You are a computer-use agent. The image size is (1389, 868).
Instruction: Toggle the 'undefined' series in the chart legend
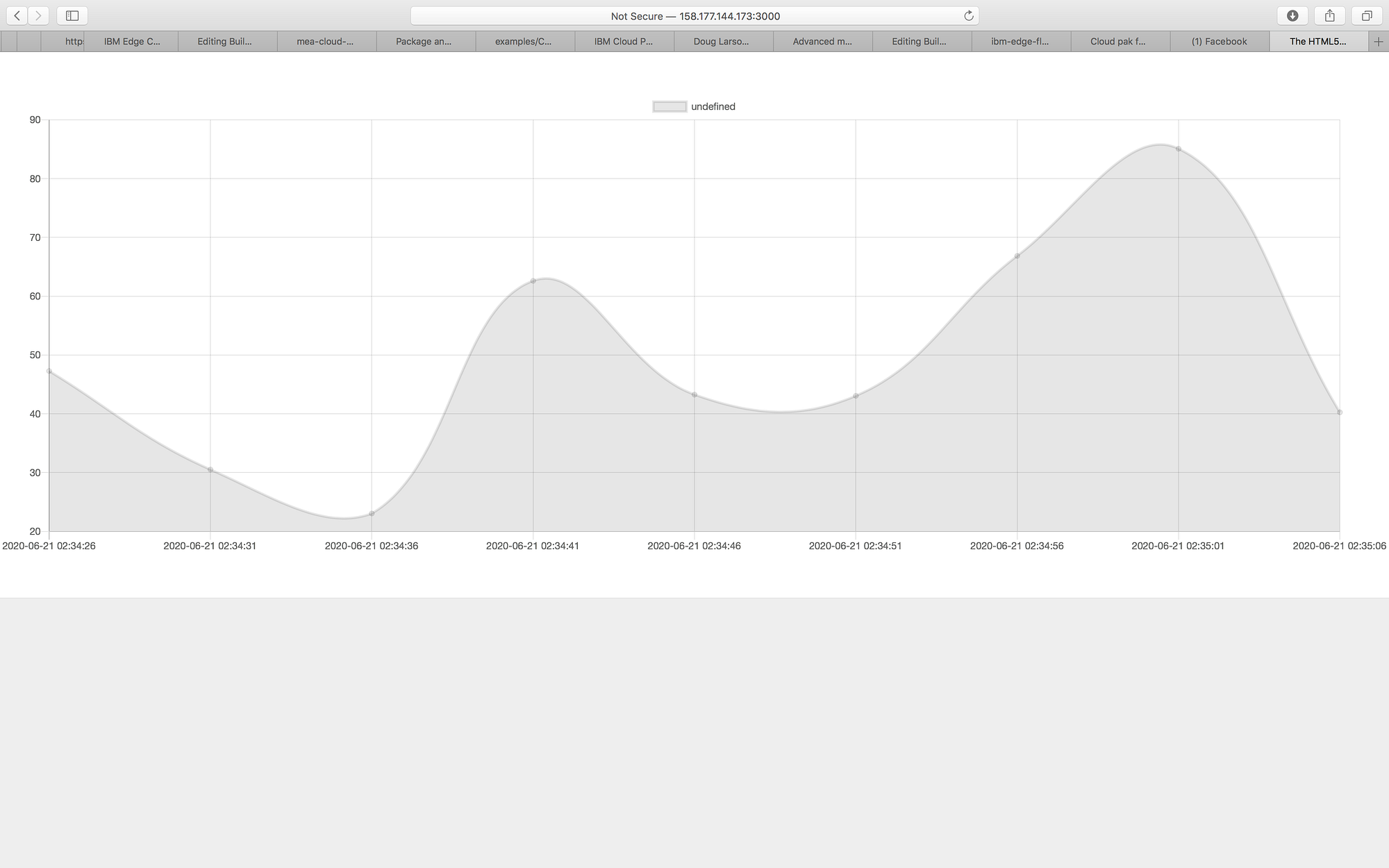713,106
